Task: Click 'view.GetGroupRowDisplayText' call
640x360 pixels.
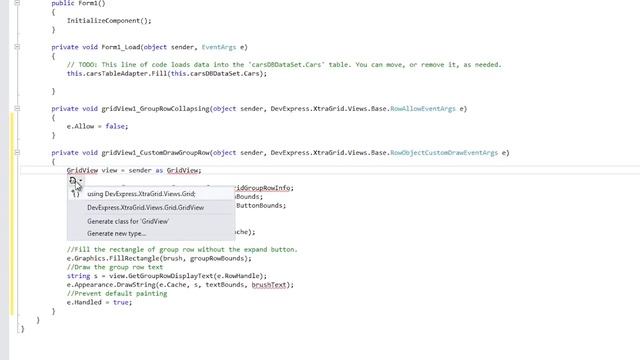Action: [x=188, y=276]
